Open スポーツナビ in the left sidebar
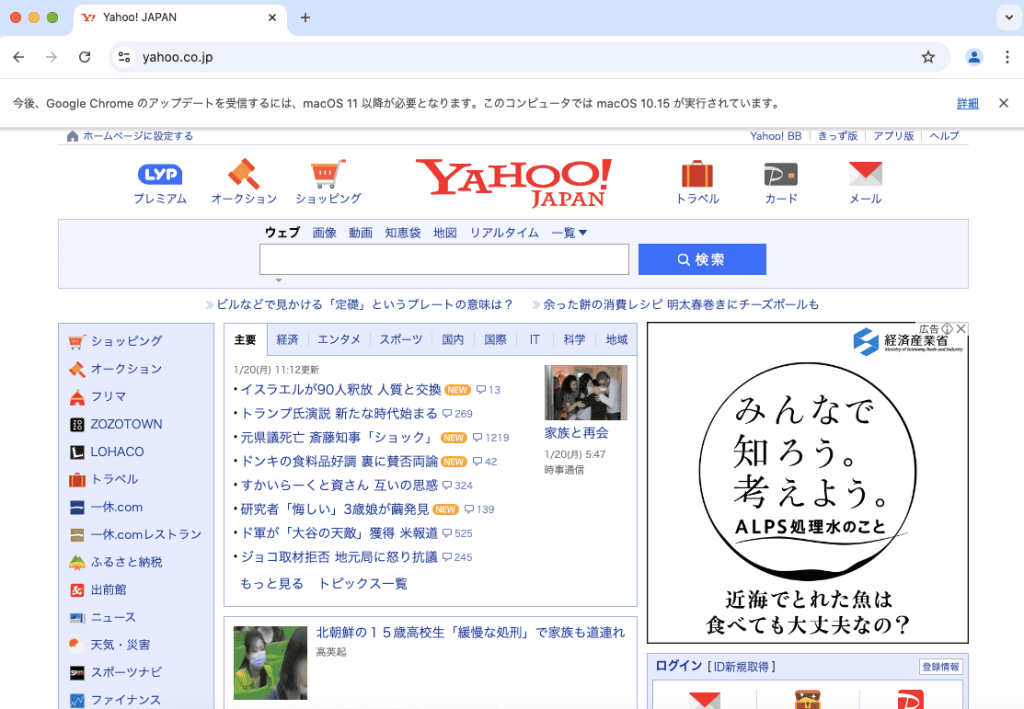 point(126,672)
